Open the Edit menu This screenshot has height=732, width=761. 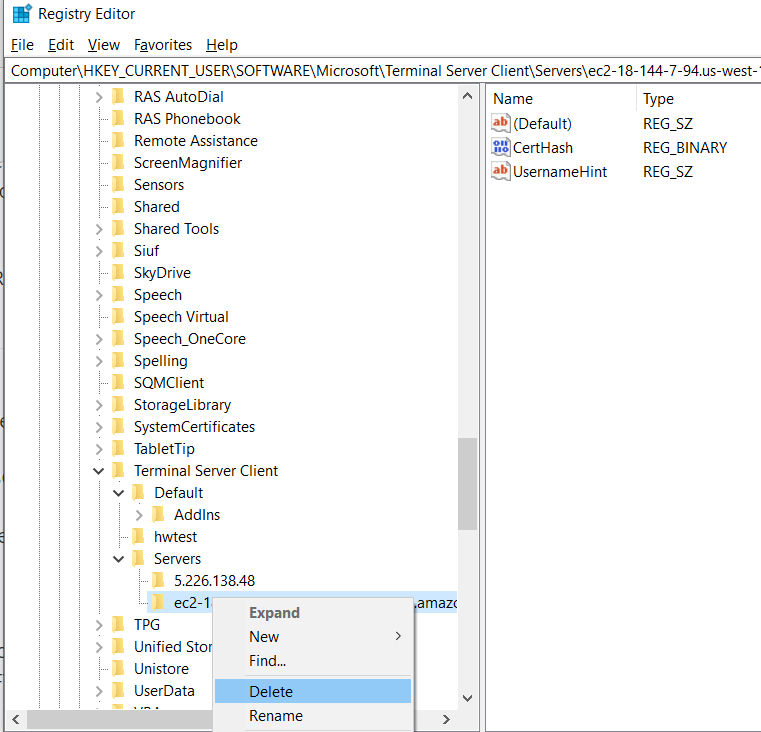(x=61, y=45)
